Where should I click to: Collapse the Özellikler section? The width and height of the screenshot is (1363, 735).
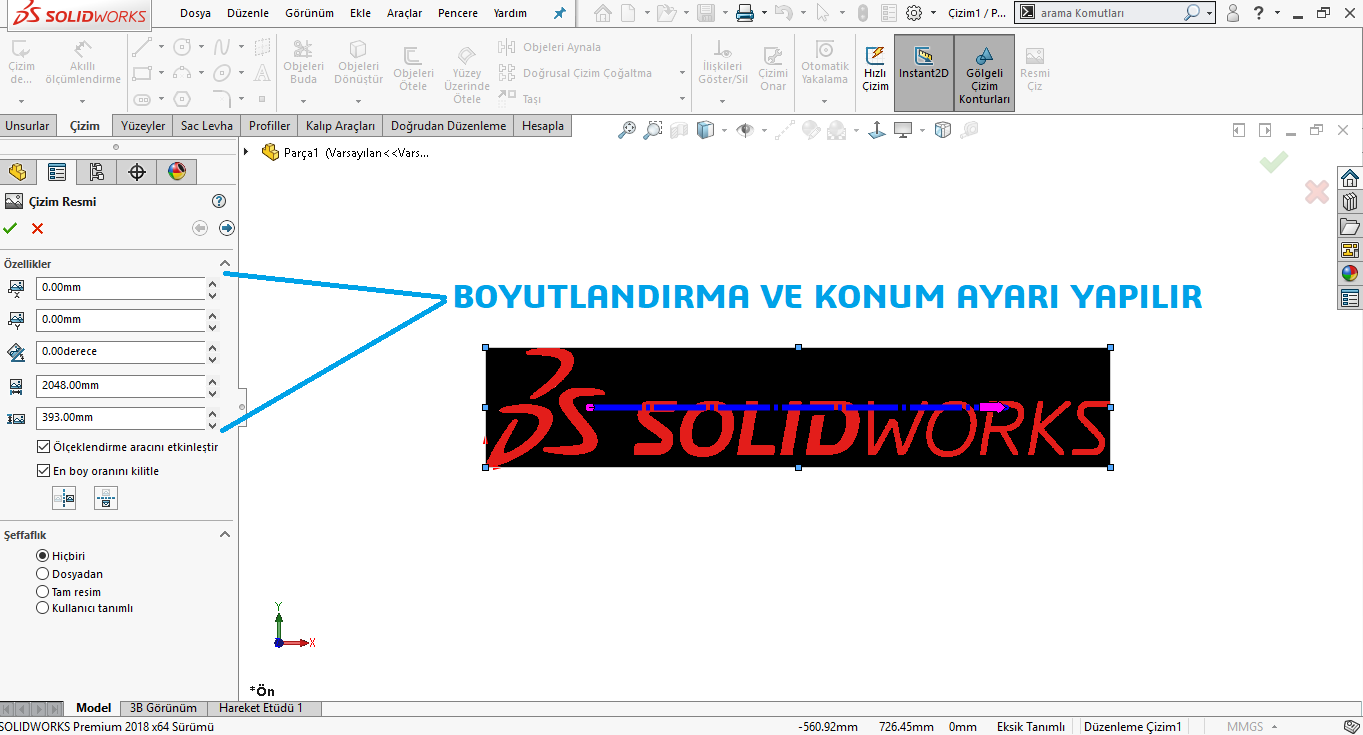click(x=225, y=264)
